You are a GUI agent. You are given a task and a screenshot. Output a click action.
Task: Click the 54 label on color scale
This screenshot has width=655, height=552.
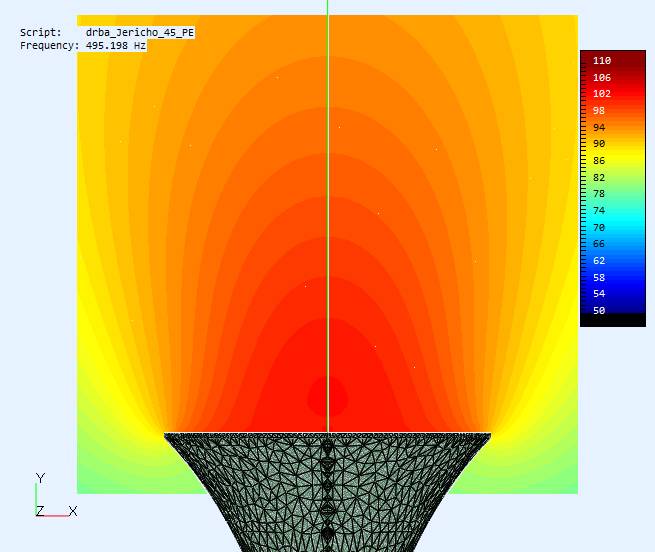(x=599, y=294)
